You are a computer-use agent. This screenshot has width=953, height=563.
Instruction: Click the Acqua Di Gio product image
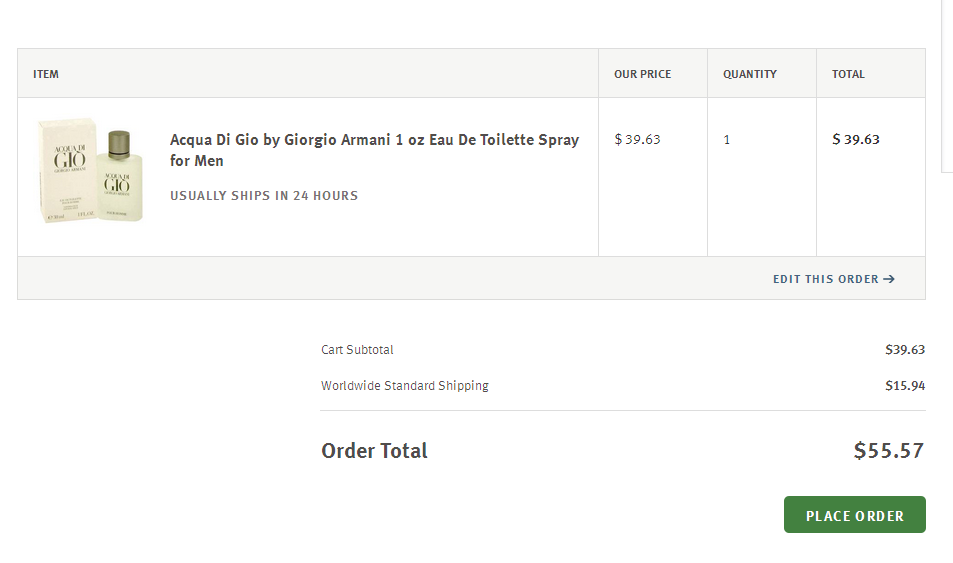[91, 170]
